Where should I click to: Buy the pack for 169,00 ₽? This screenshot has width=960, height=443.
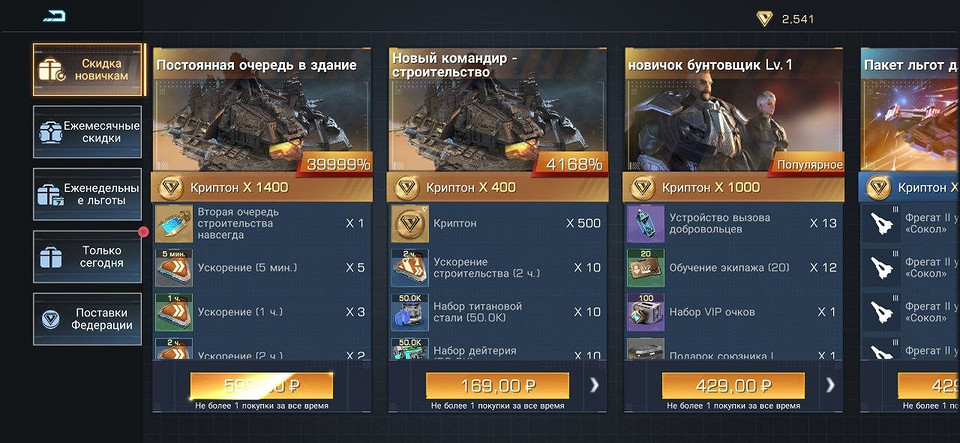497,386
